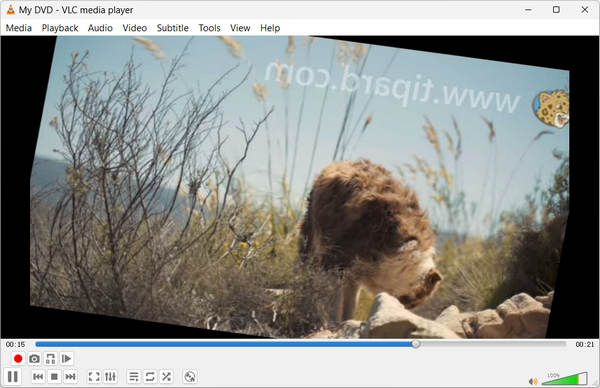The height and width of the screenshot is (388, 600).
Task: Advance frame by frame
Action: point(66,359)
